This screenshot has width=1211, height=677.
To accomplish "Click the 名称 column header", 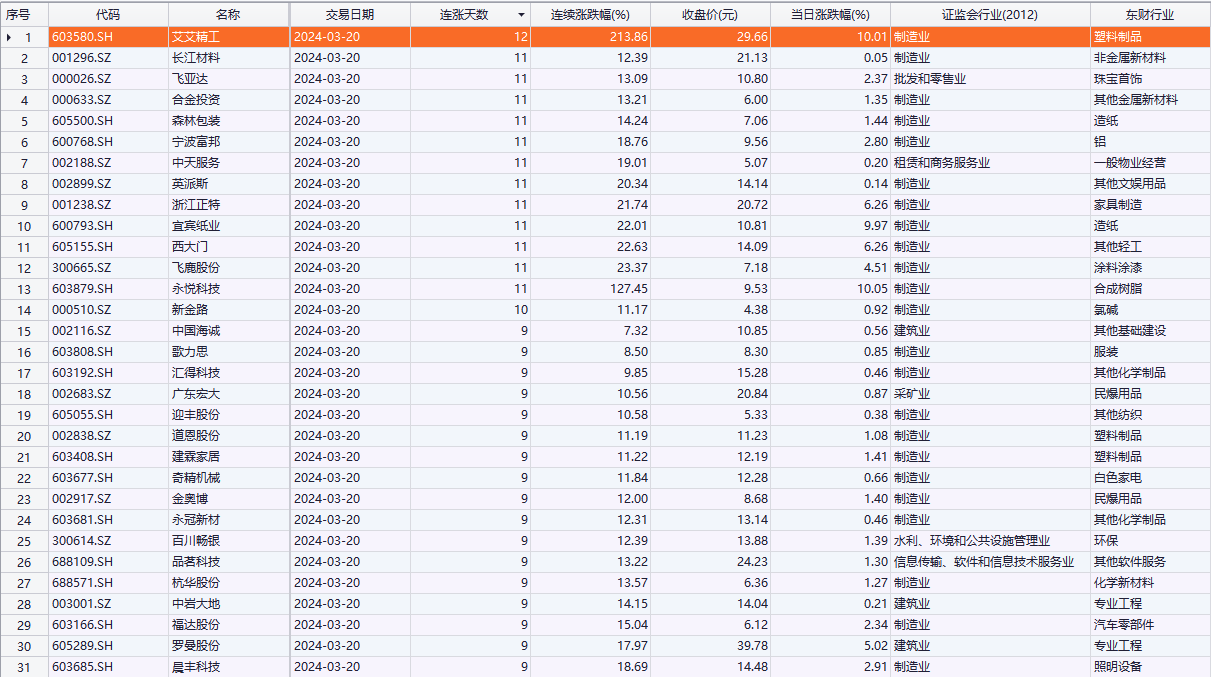I will tap(228, 15).
